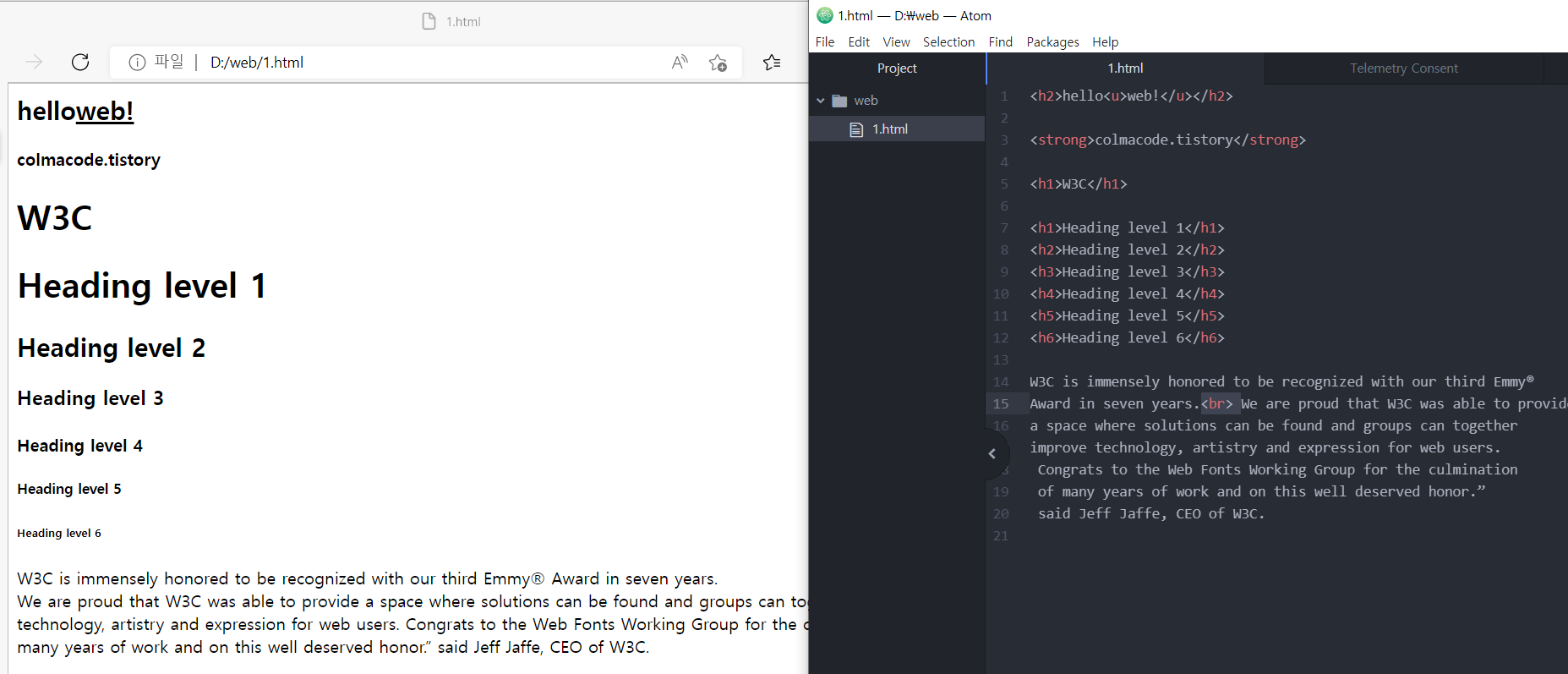Click code line 'Heading level 6' in editor
1568x674 pixels.
(x=1127, y=338)
